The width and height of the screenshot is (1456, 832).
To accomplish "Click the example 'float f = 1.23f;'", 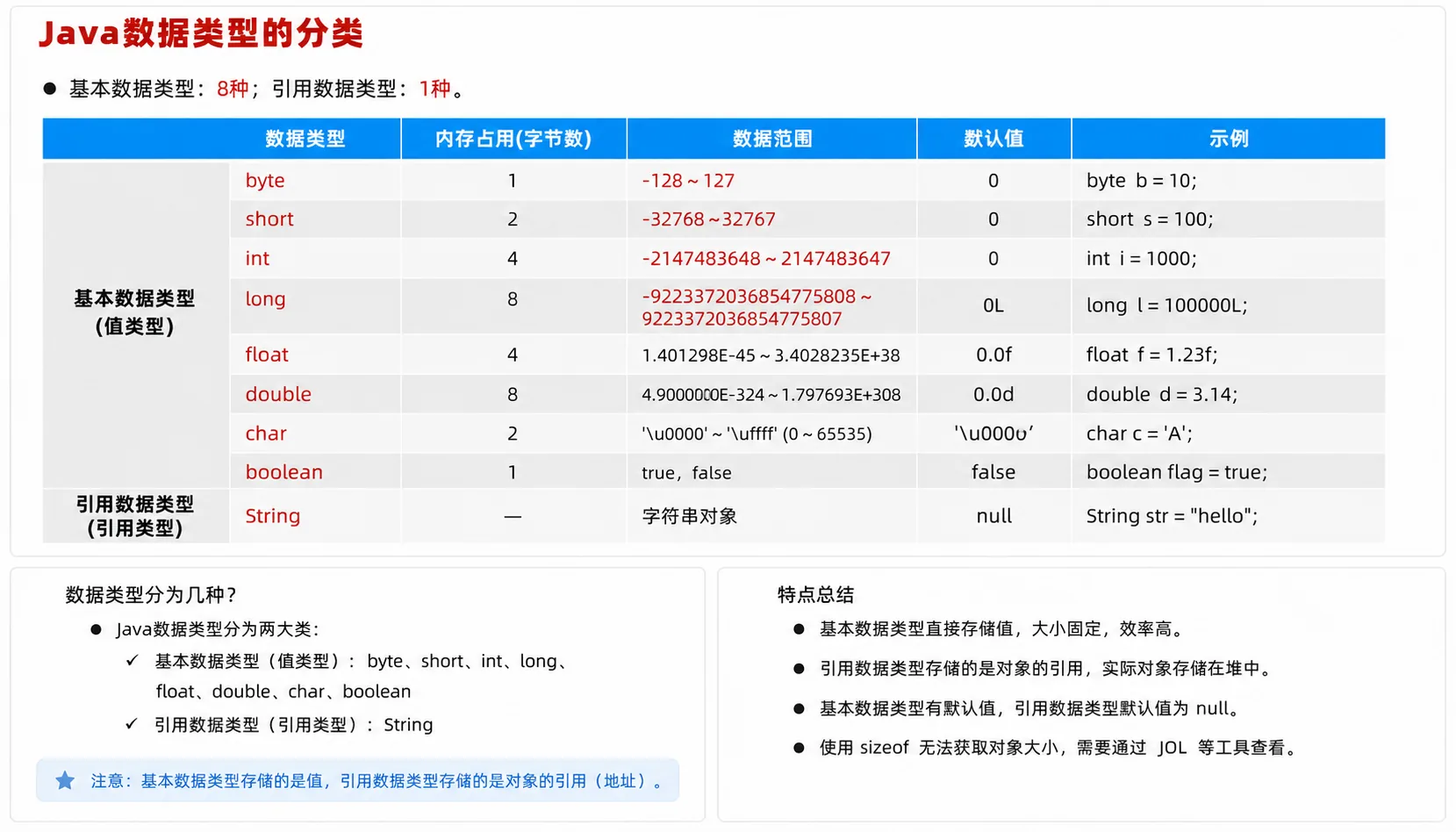I will point(1151,355).
